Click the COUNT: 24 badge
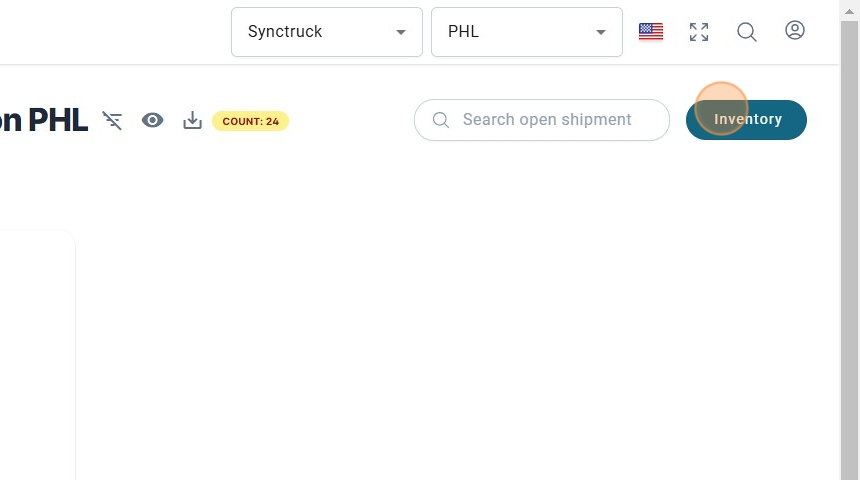 pyautogui.click(x=250, y=121)
